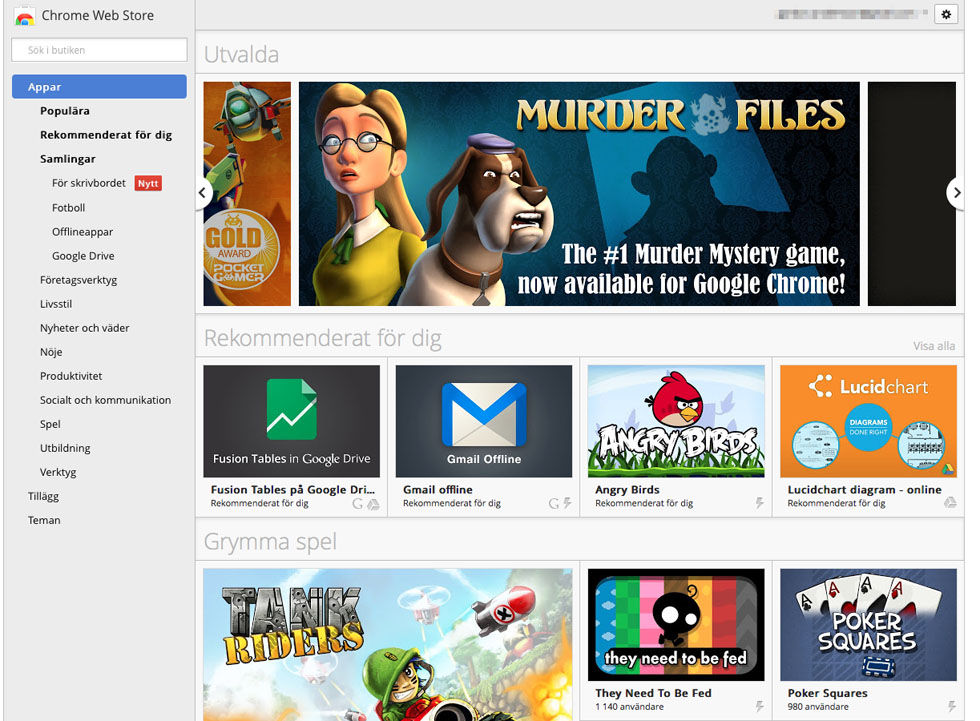
Task: Open the Fotboll collection
Action: 69,207
